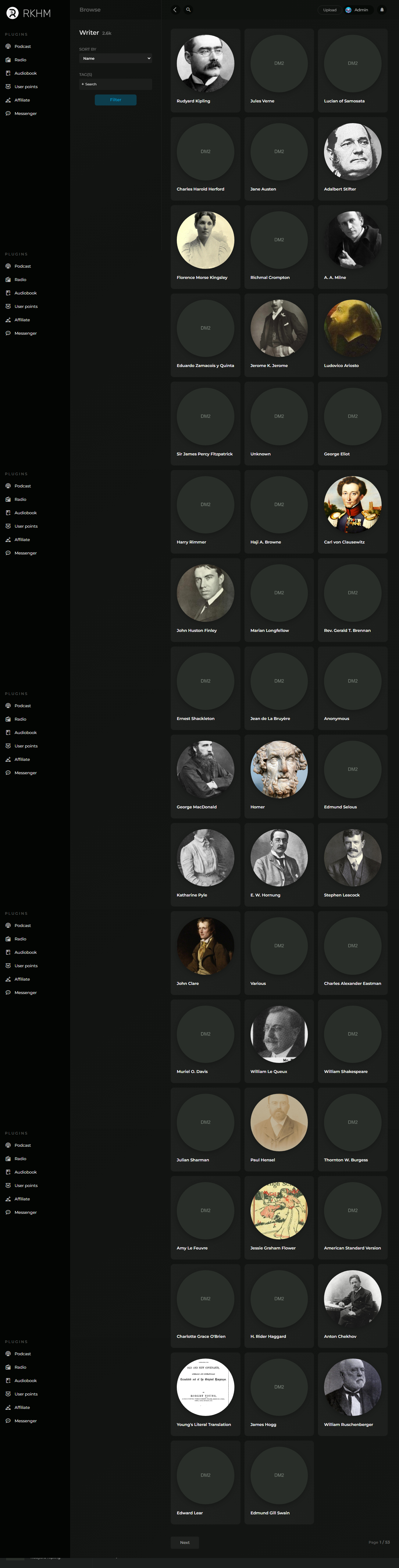399x1568 pixels.
Task: Open A. A. Milne's portrait
Action: tap(353, 240)
